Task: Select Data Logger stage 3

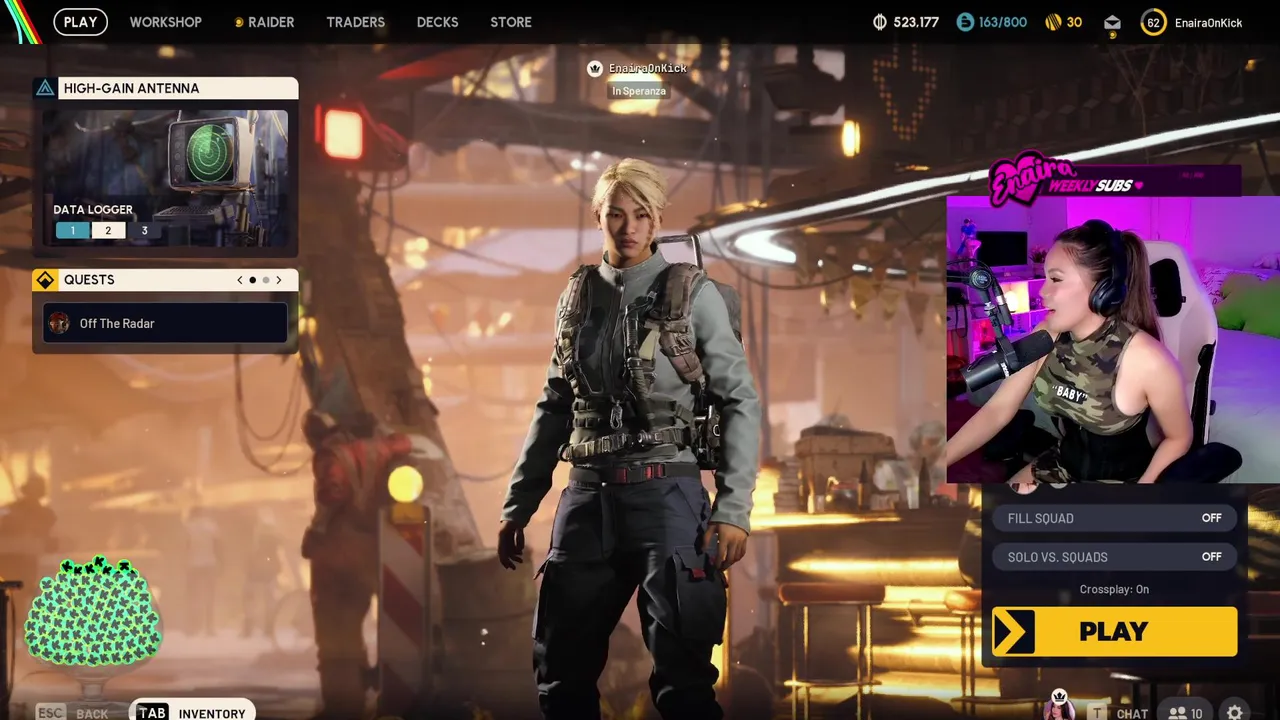Action: pos(144,231)
